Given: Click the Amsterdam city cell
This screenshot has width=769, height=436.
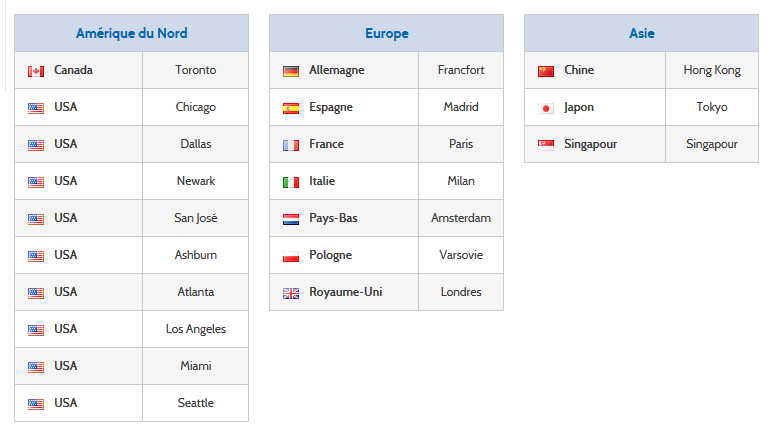Looking at the screenshot, I should pos(461,218).
